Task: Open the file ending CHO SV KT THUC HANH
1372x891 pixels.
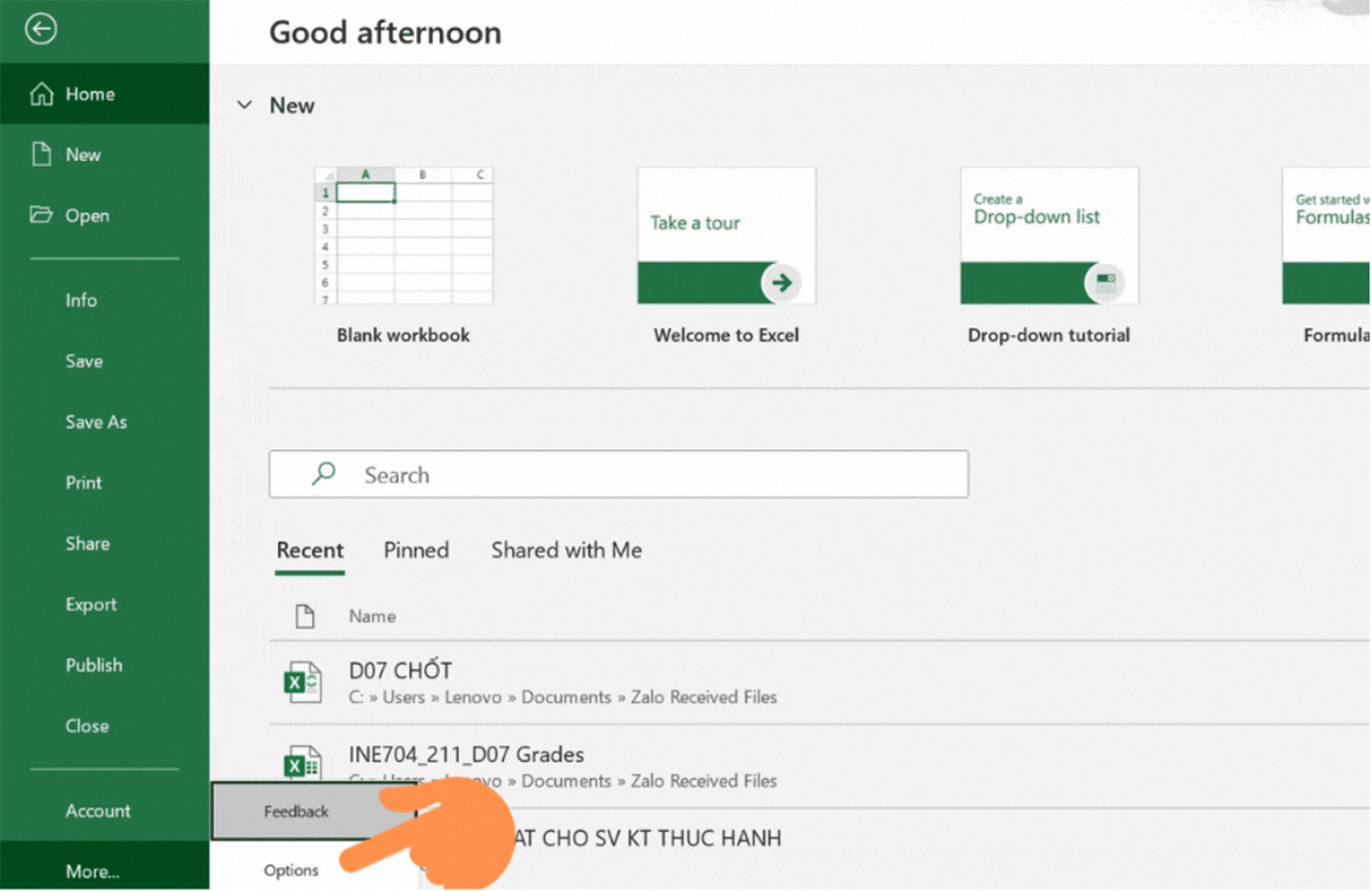Action: (x=648, y=838)
